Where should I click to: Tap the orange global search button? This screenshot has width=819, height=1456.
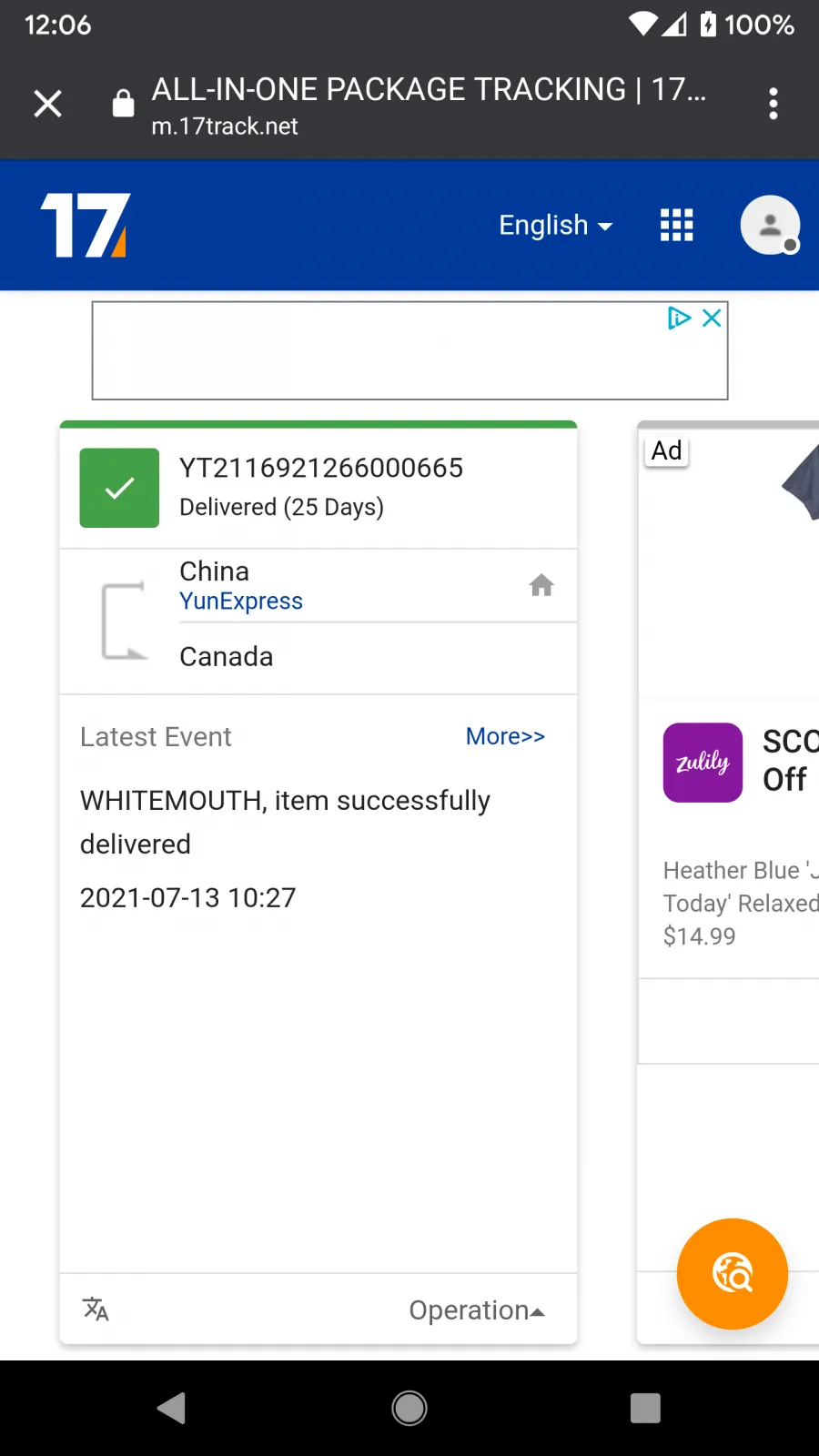733,1274
